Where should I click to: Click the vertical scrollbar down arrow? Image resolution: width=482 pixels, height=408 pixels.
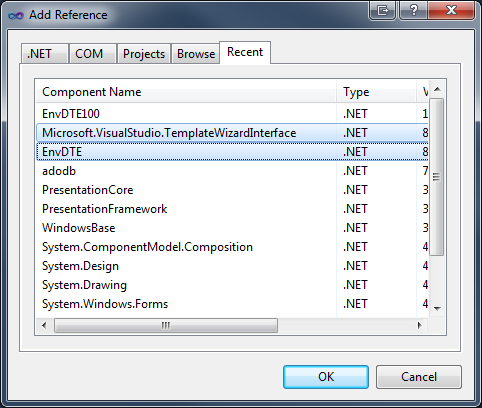tap(438, 309)
